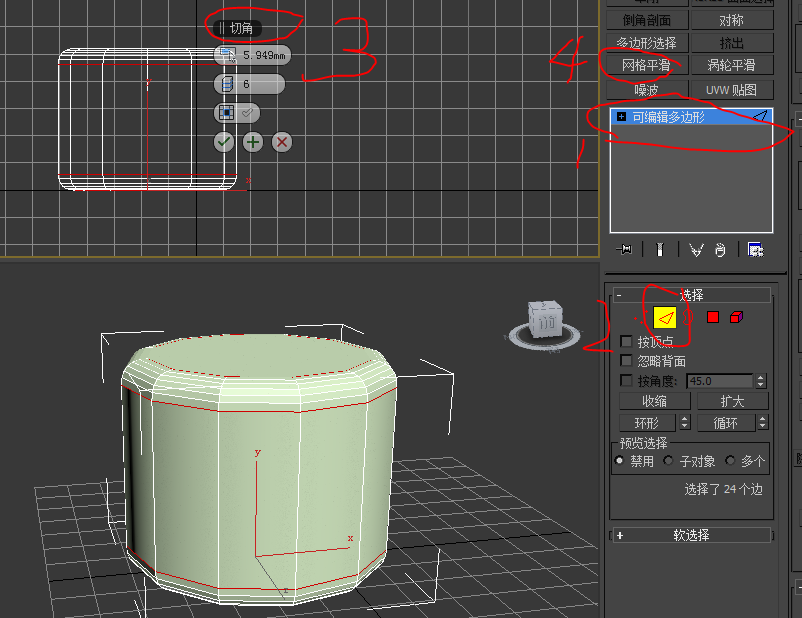Expand the 可编辑多边形 stack entry
This screenshot has width=802, height=618.
tap(621, 117)
